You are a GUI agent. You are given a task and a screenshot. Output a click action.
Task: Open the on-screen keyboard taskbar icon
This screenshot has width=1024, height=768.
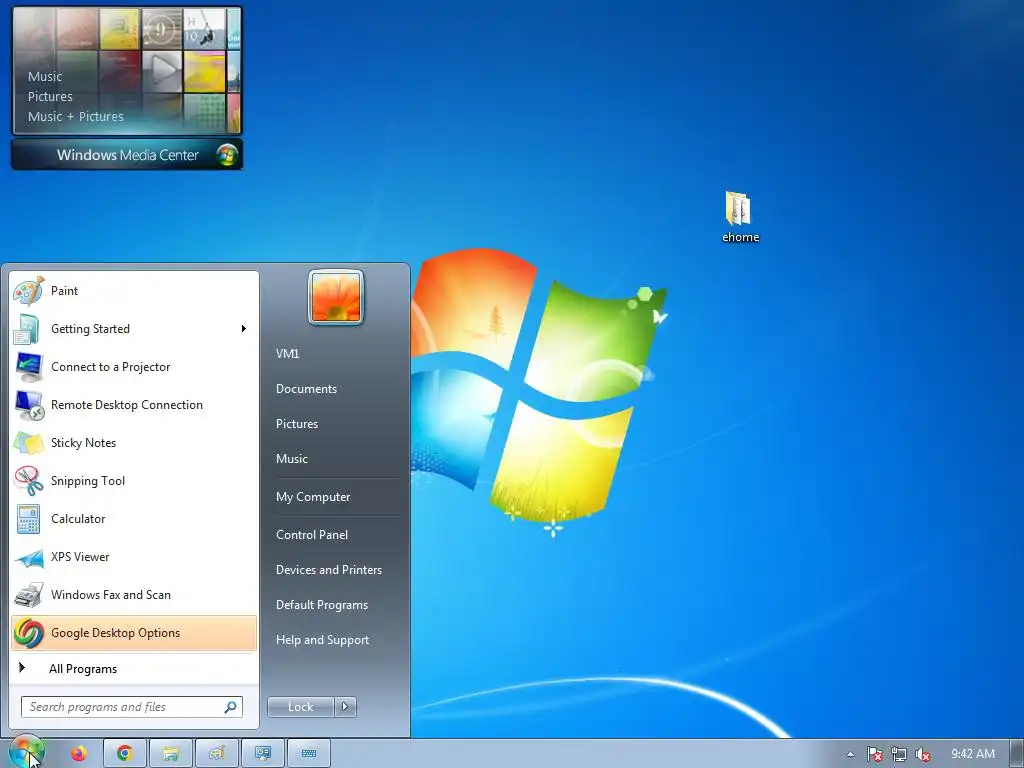309,754
